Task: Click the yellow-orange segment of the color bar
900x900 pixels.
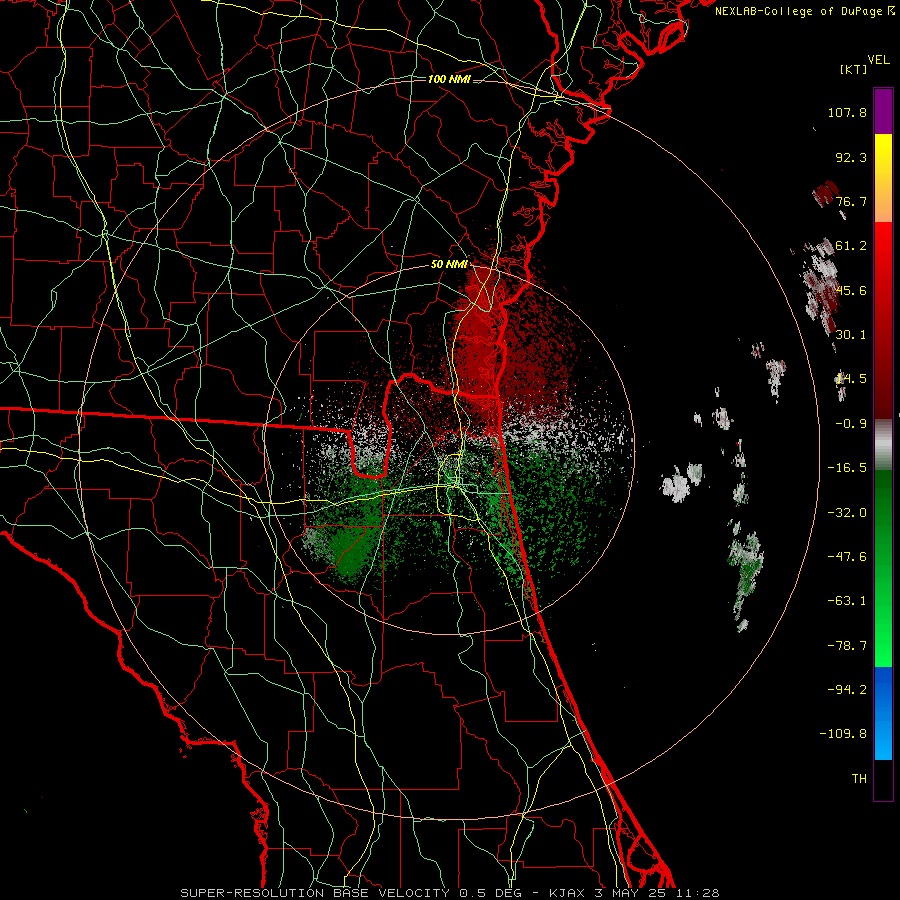Action: point(883,178)
